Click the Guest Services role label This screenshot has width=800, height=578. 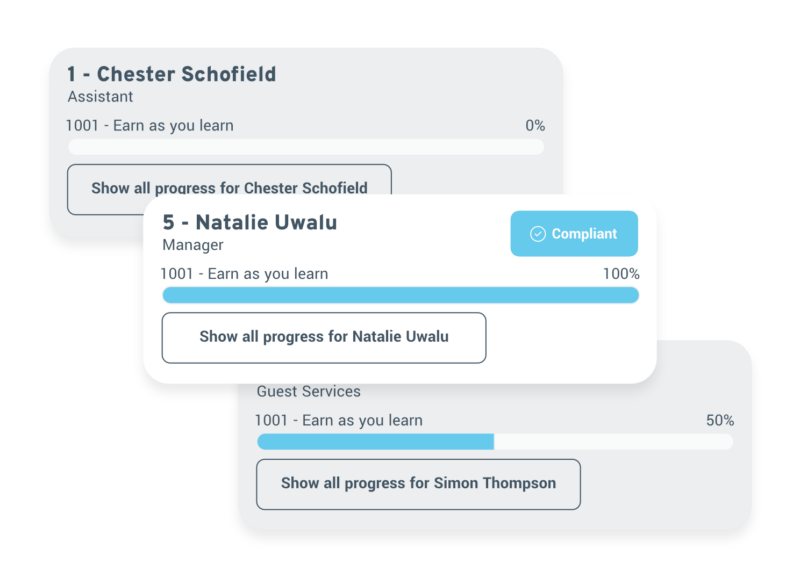pyautogui.click(x=309, y=391)
